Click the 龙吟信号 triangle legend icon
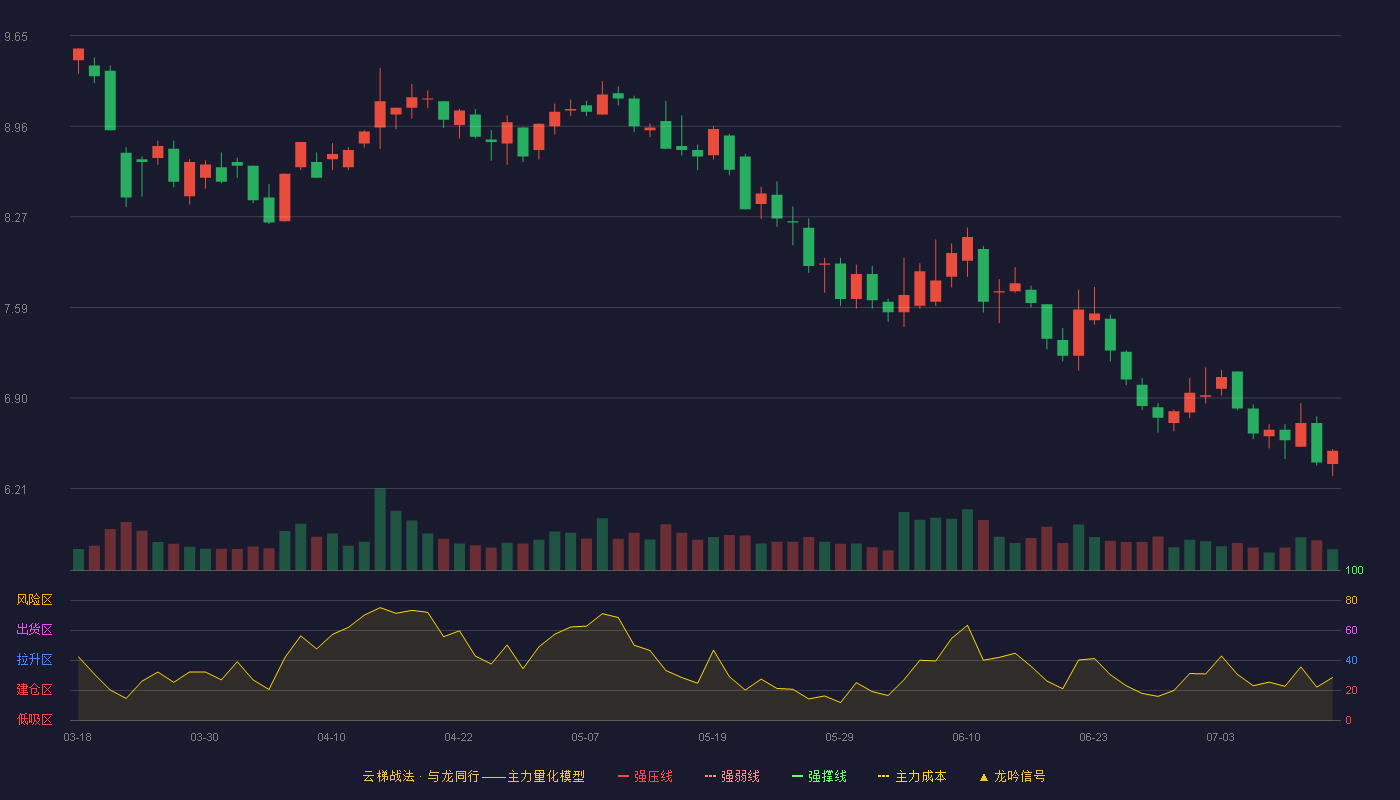The width and height of the screenshot is (1400, 800). [x=984, y=776]
